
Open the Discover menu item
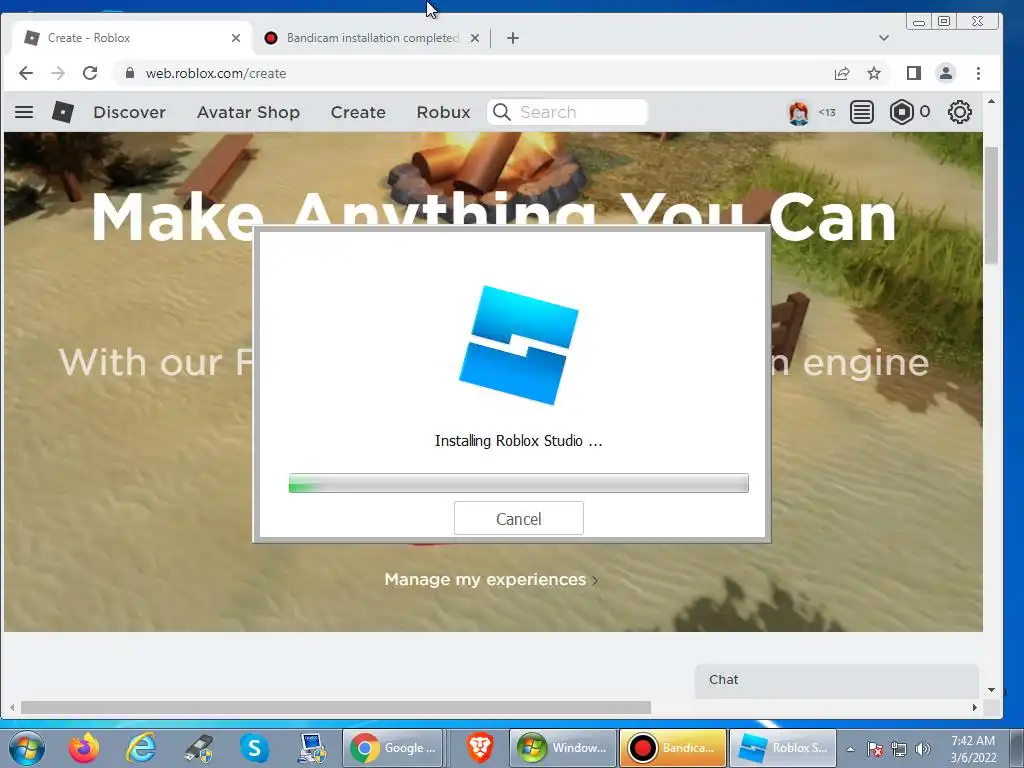129,112
